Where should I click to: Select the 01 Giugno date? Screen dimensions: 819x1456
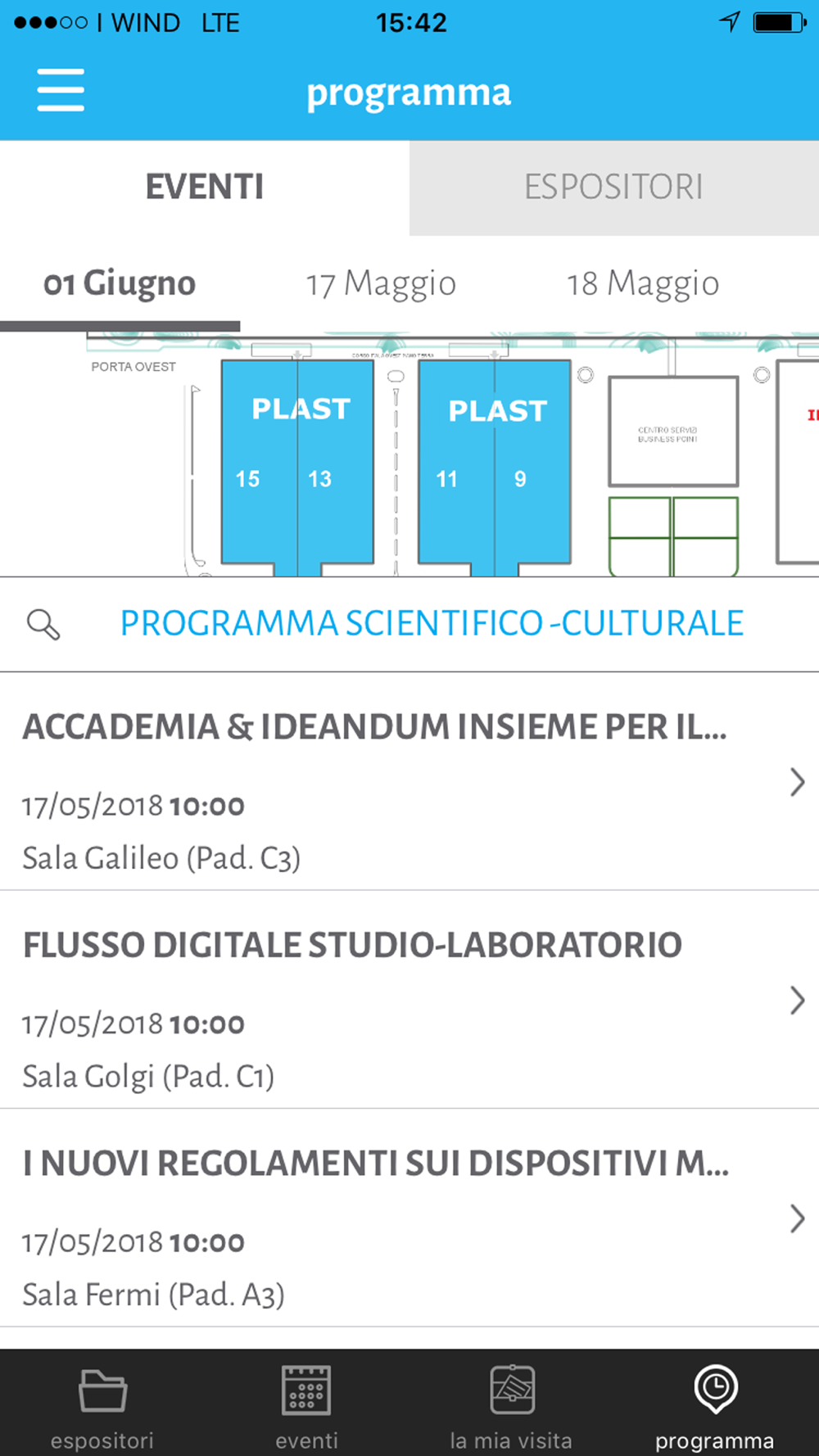click(120, 284)
